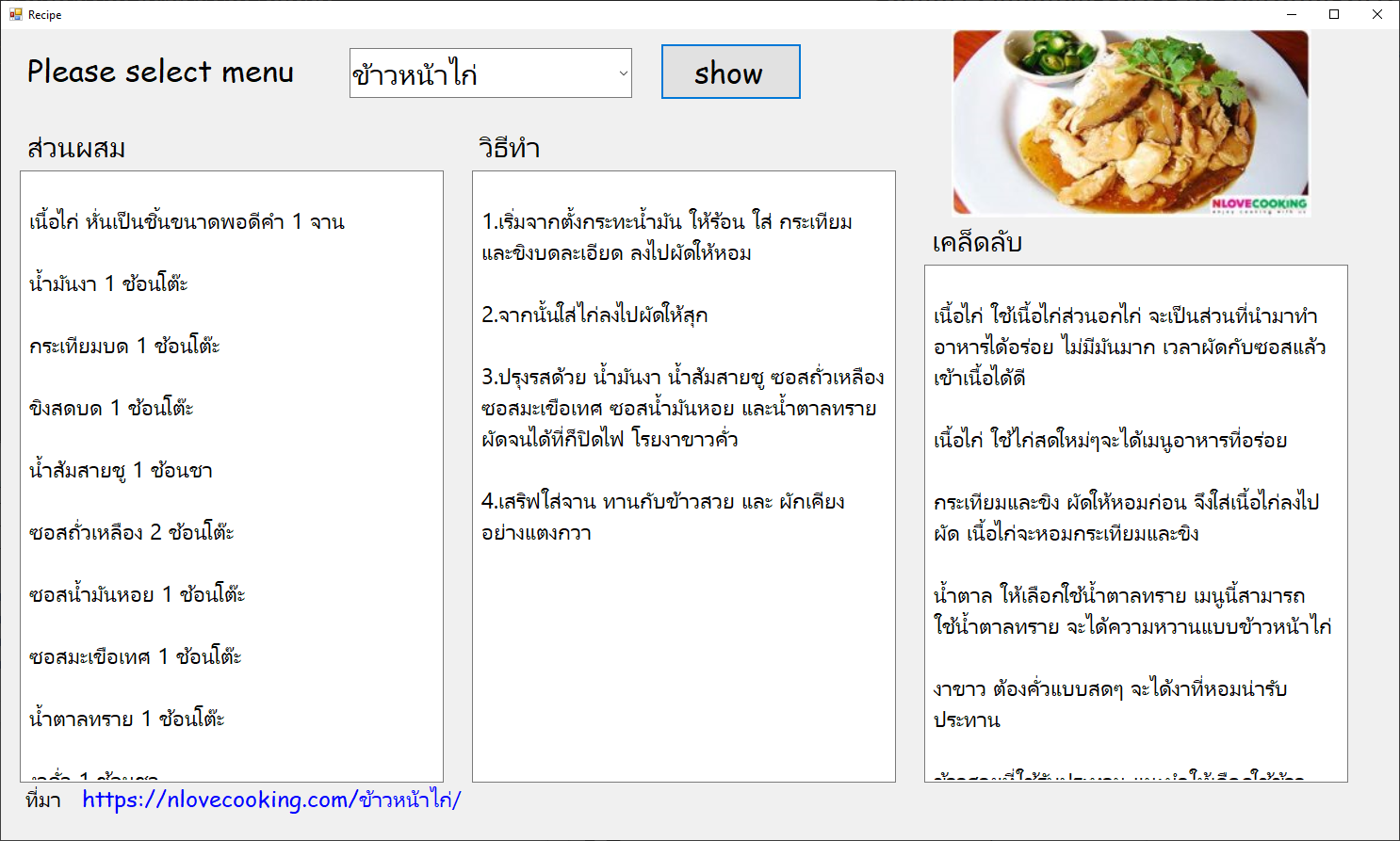
Task: Select ingredient line น้ำมันงา 1 ช้อนโต๊ะ
Action: (108, 283)
